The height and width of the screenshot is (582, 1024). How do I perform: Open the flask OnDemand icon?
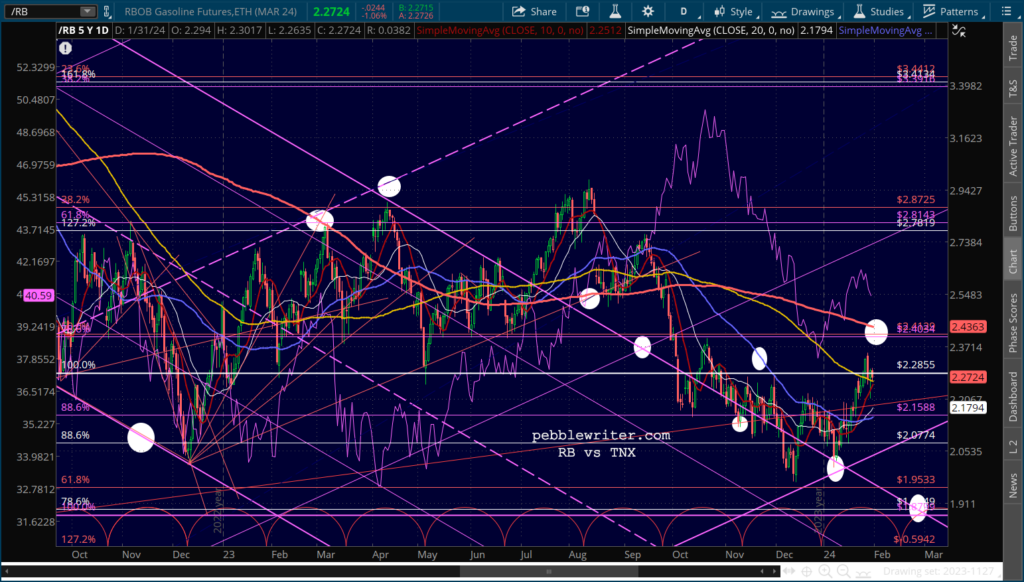click(615, 11)
